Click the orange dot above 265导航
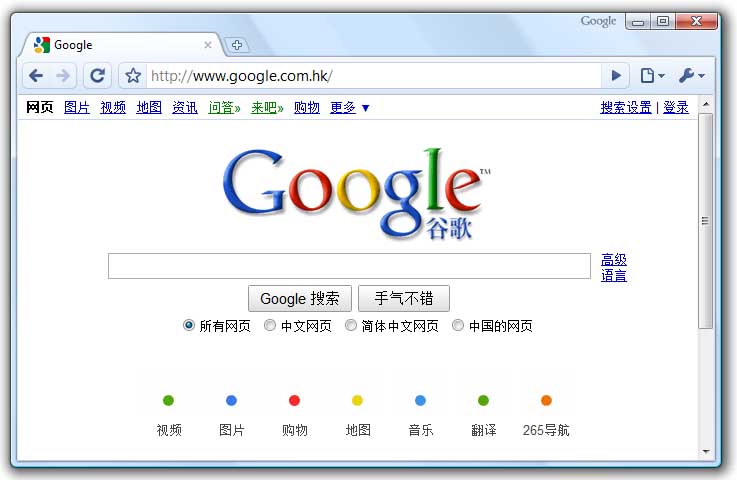Image resolution: width=737 pixels, height=480 pixels. tap(546, 401)
